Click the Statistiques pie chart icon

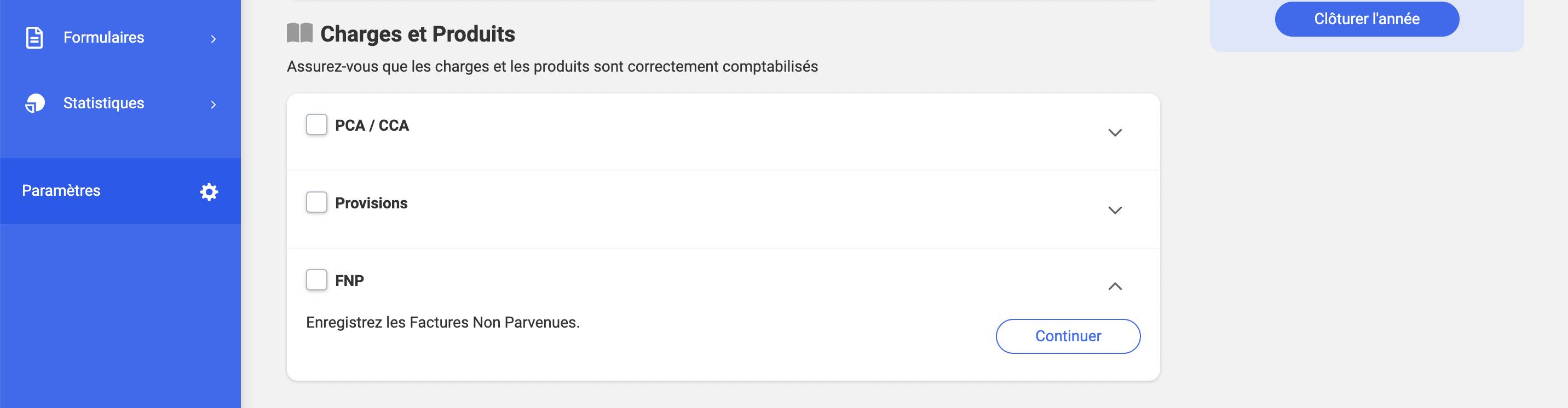pyautogui.click(x=34, y=103)
